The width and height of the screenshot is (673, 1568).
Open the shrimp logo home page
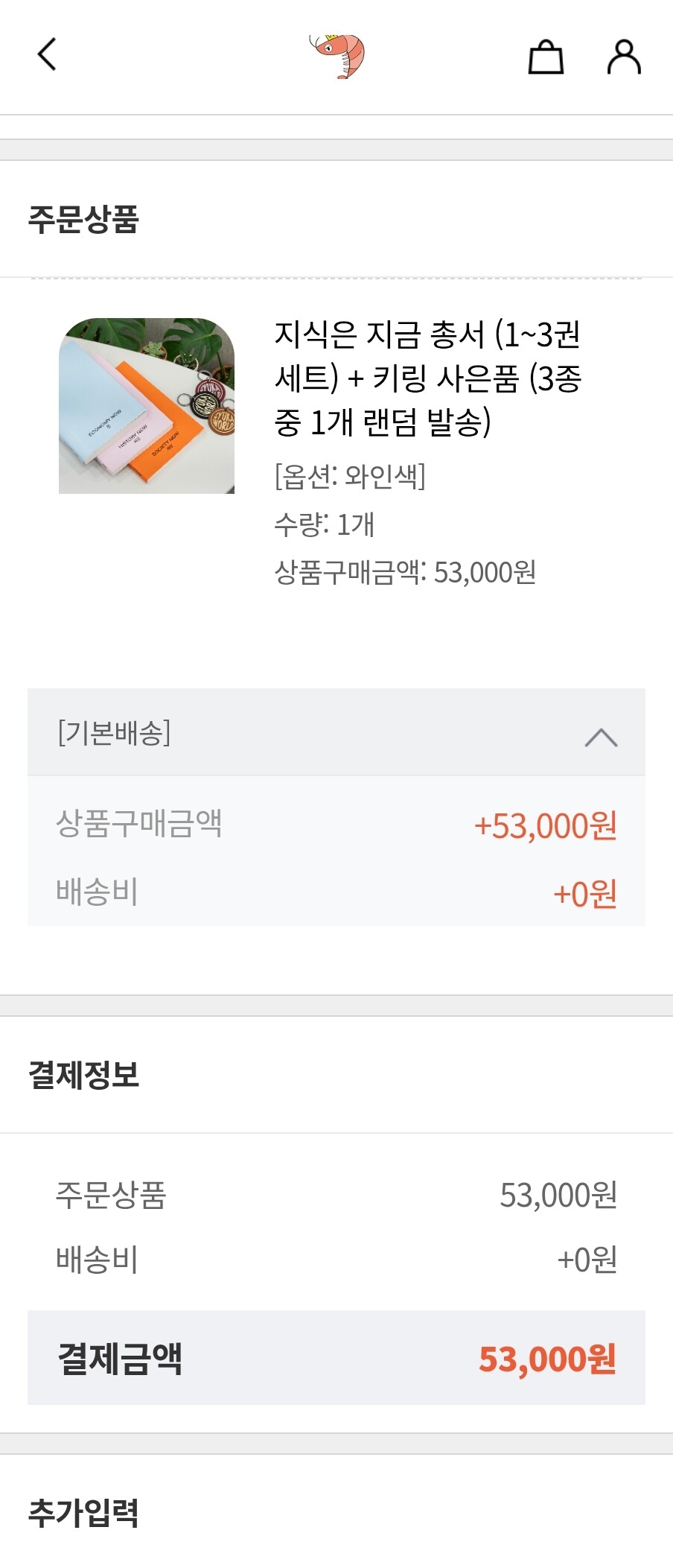[x=337, y=56]
